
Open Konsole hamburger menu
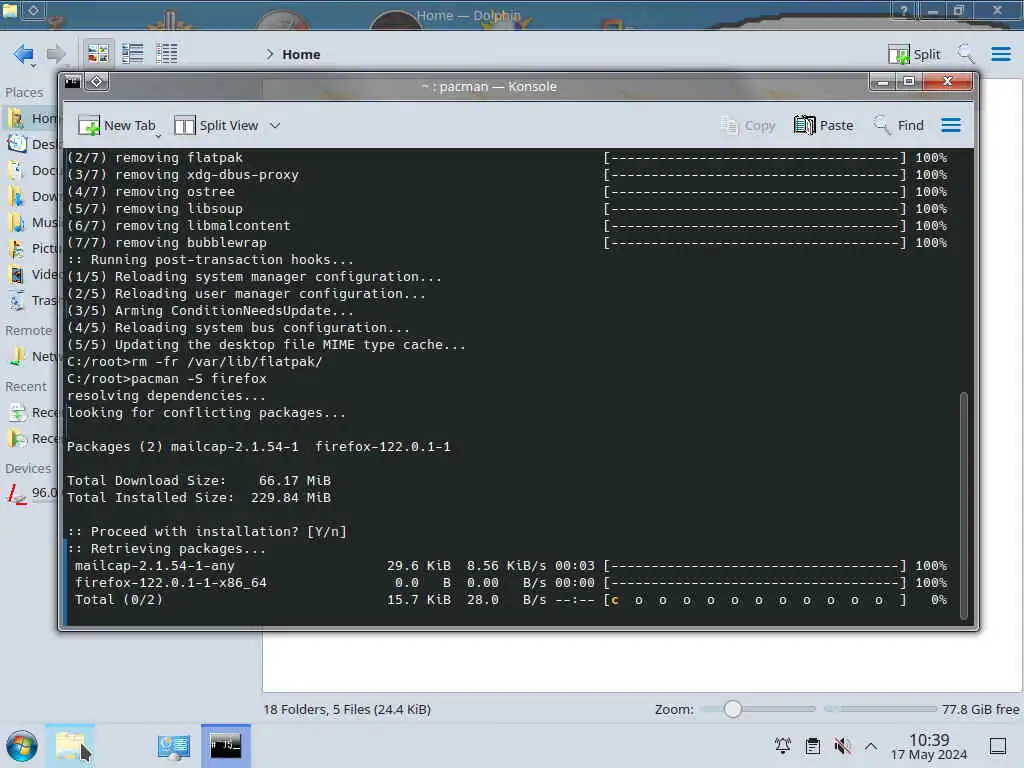click(951, 125)
